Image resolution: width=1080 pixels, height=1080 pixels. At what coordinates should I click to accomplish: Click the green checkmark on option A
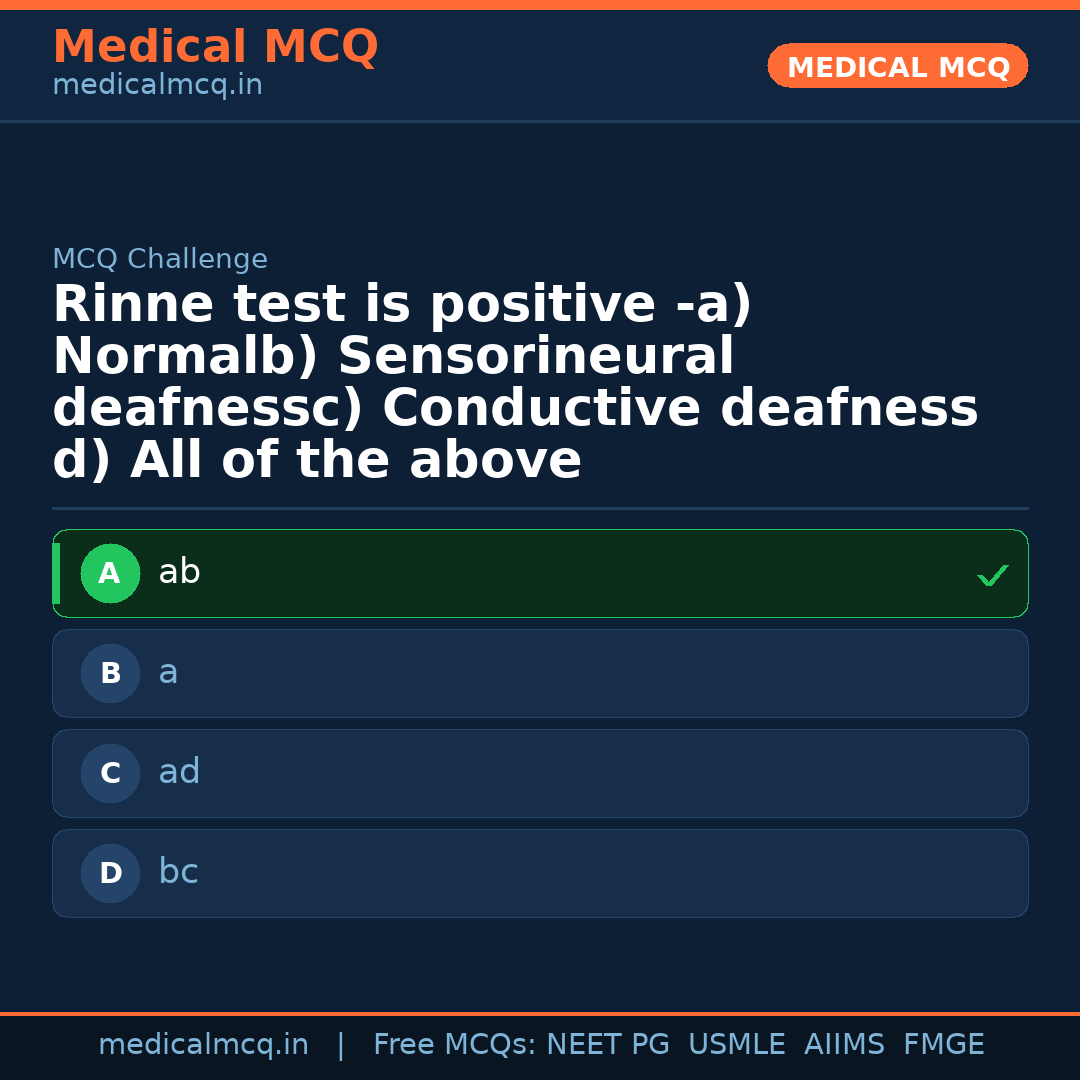pos(992,575)
